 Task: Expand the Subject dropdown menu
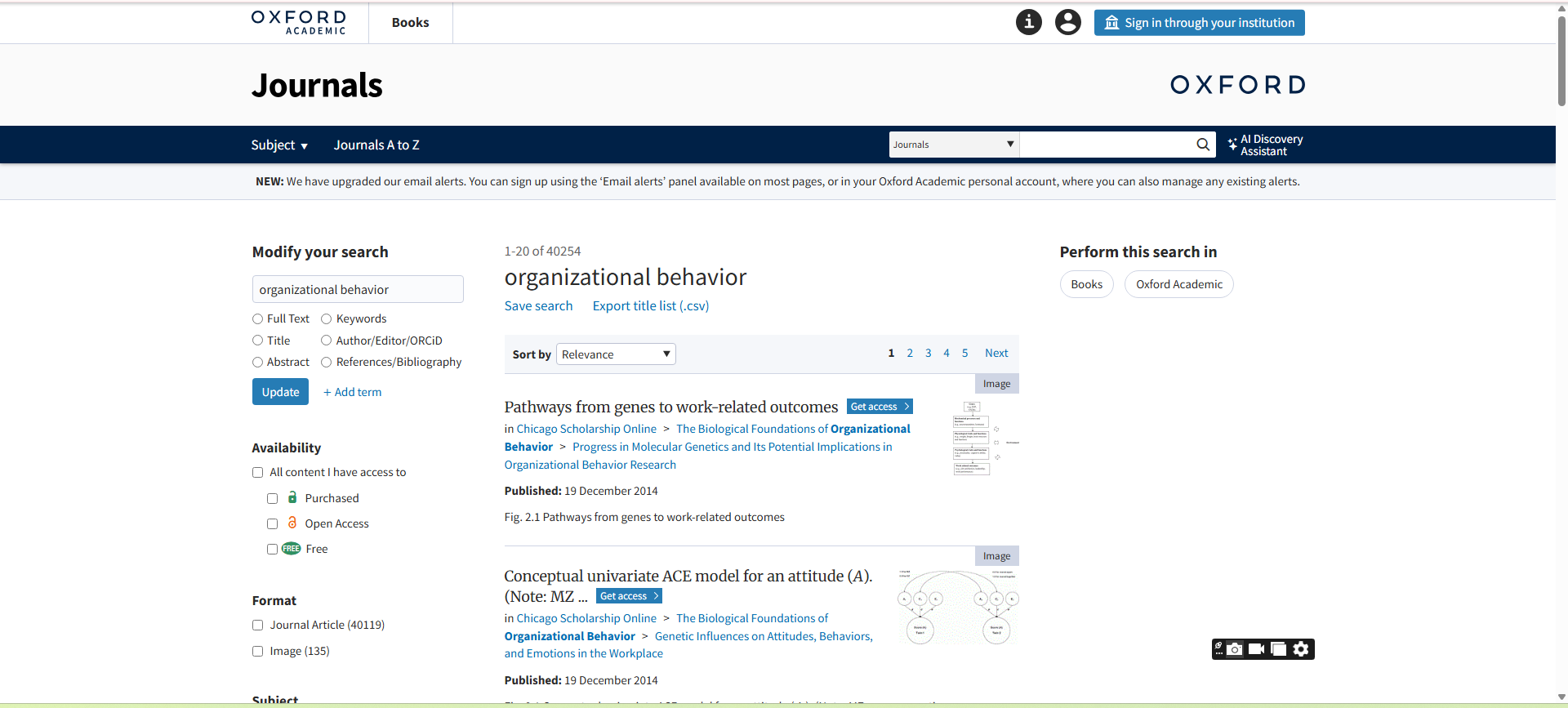[x=279, y=145]
